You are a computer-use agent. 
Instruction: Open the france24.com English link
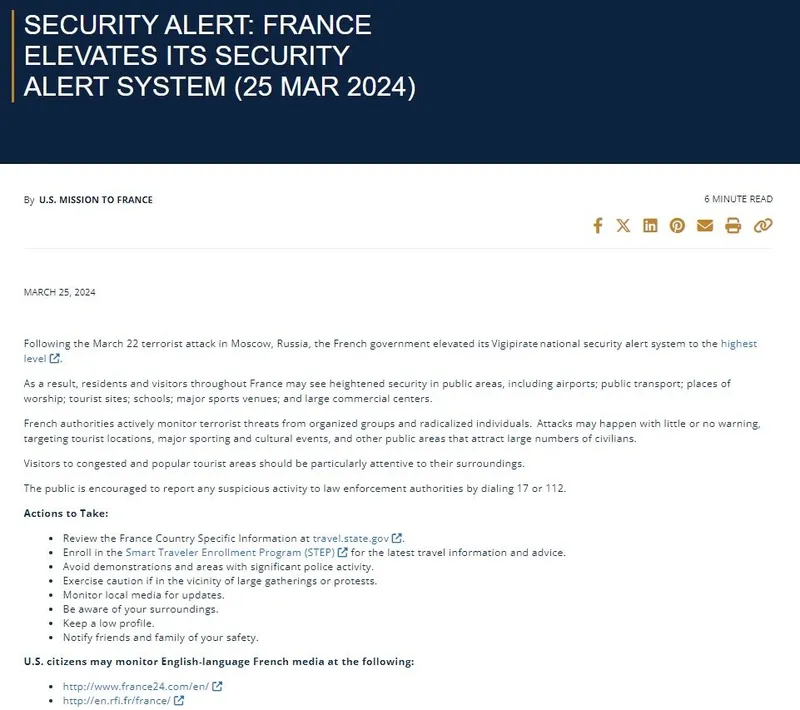tap(135, 686)
